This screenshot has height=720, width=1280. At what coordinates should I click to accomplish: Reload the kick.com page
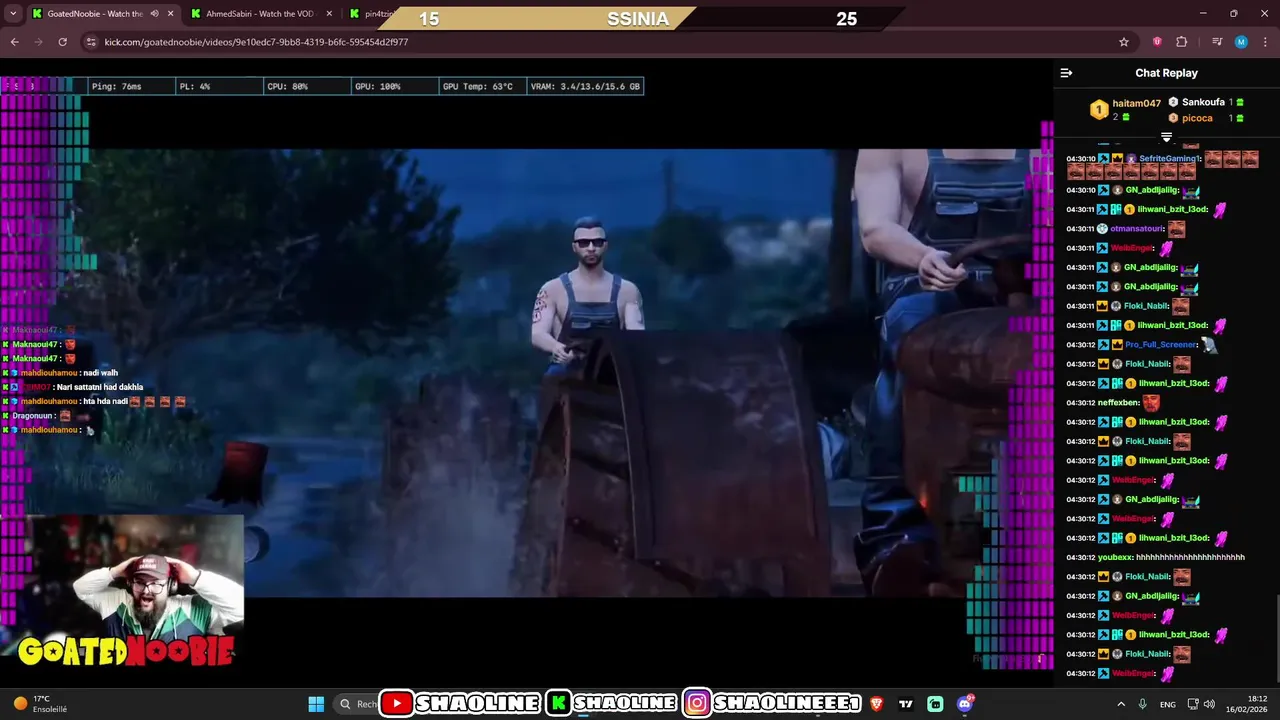click(x=62, y=42)
